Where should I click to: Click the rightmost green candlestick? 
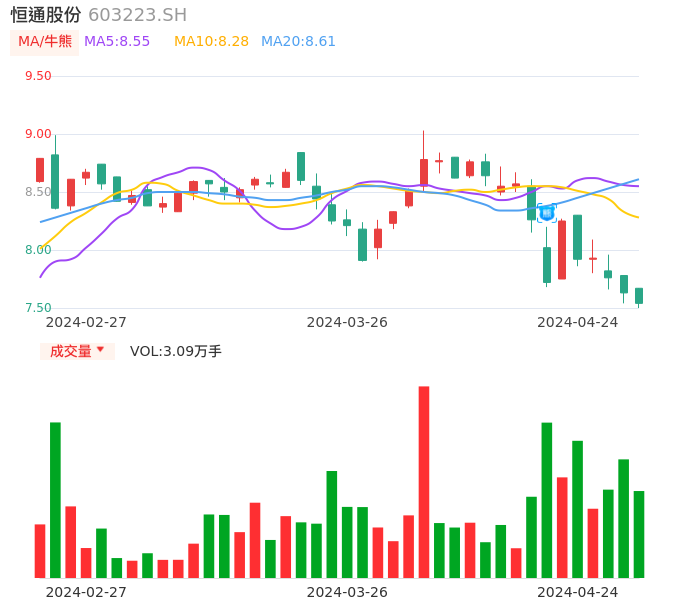(639, 296)
